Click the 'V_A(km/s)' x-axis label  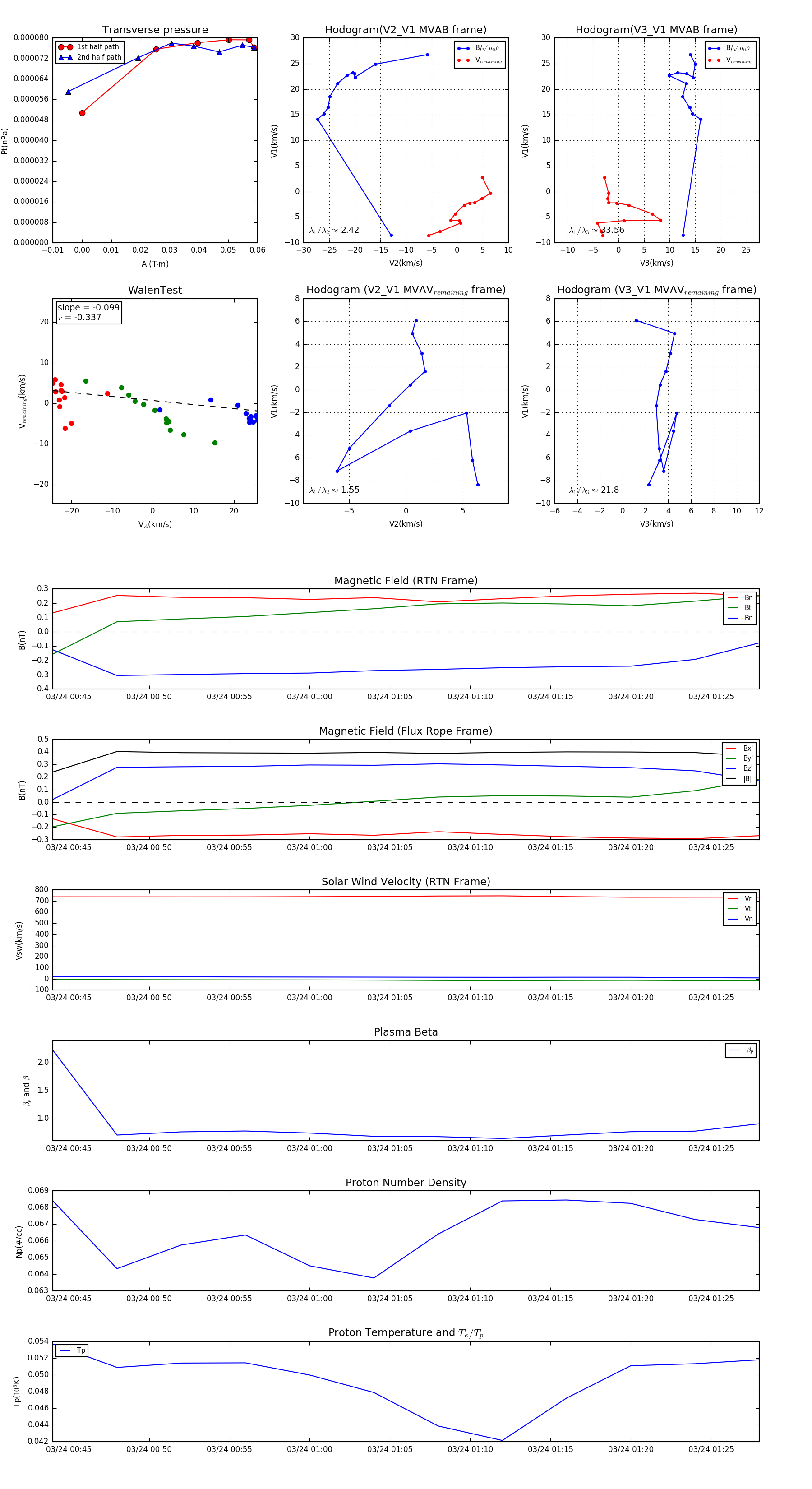click(x=155, y=524)
